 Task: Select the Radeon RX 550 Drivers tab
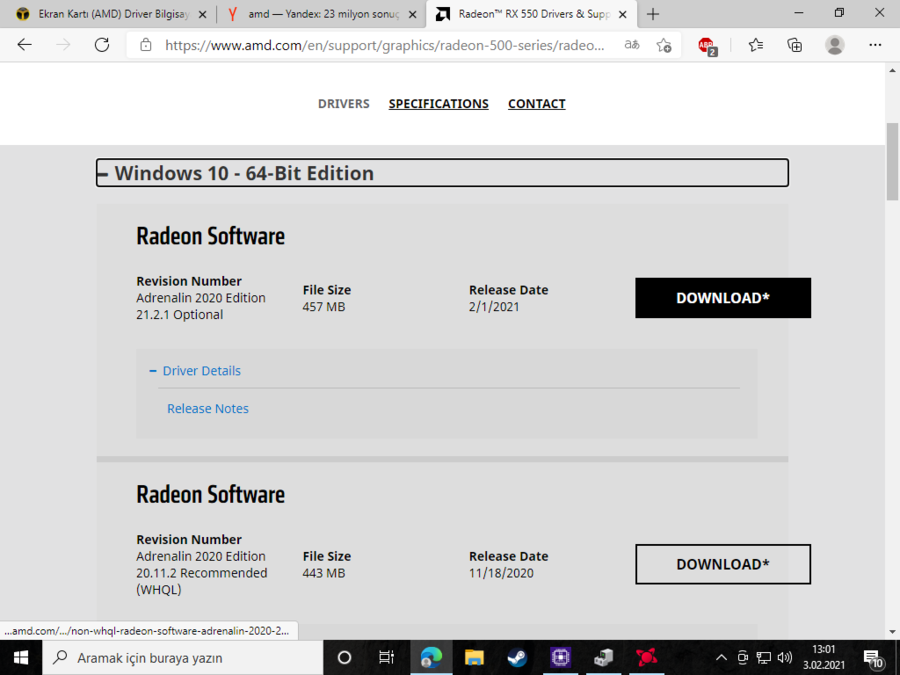point(531,14)
